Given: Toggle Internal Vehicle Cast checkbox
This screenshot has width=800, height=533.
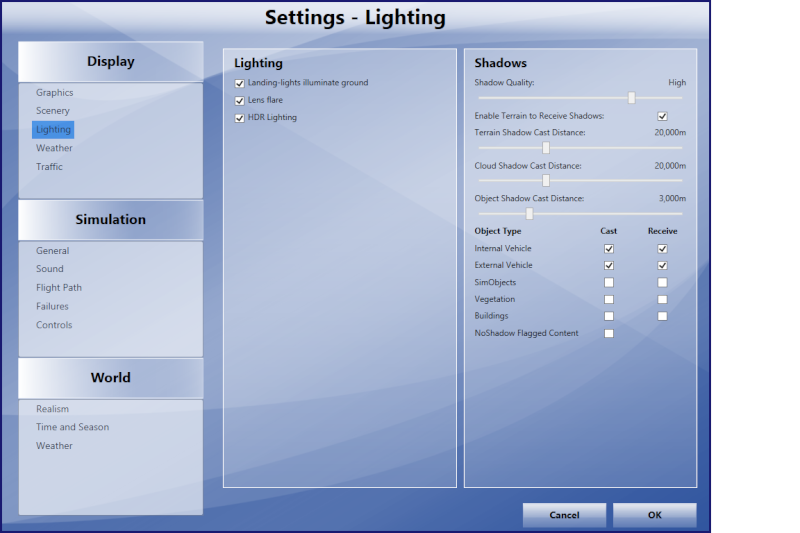Looking at the screenshot, I should click(609, 249).
